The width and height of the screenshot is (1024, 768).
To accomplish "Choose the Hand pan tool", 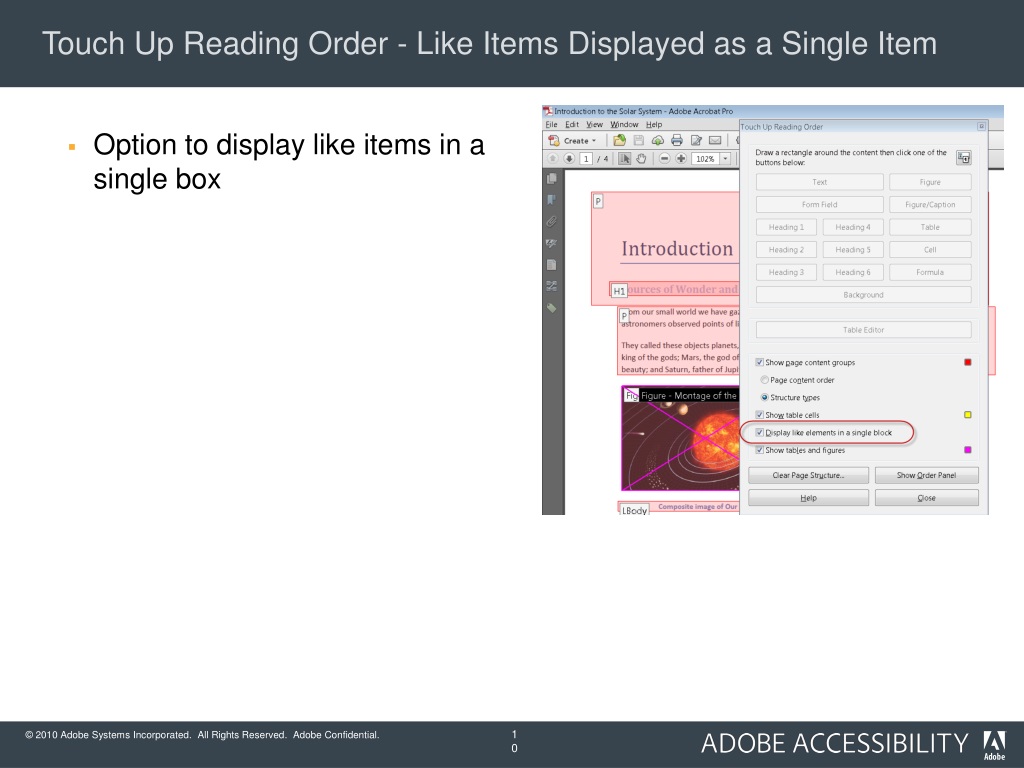I will tap(641, 159).
